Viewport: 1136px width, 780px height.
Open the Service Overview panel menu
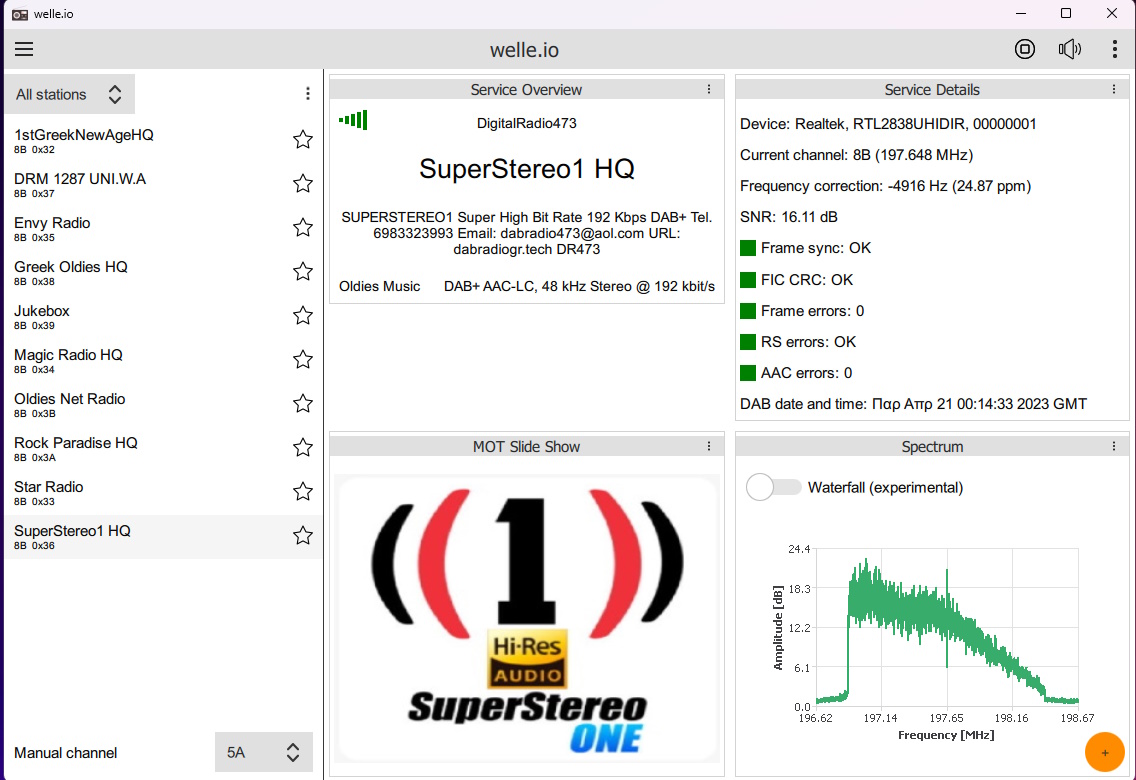(x=709, y=89)
